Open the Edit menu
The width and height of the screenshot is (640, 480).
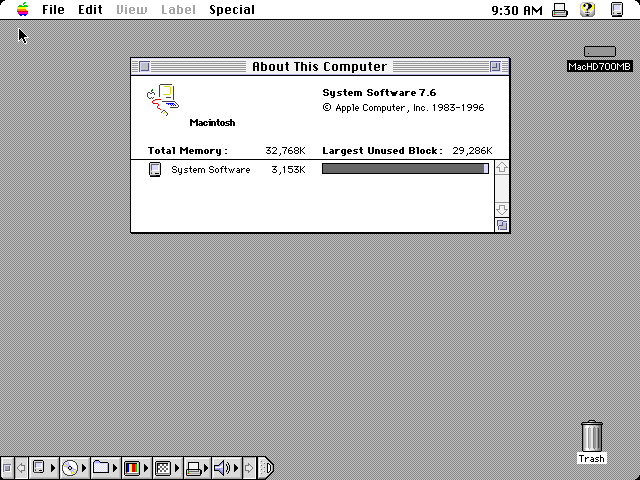tap(90, 10)
